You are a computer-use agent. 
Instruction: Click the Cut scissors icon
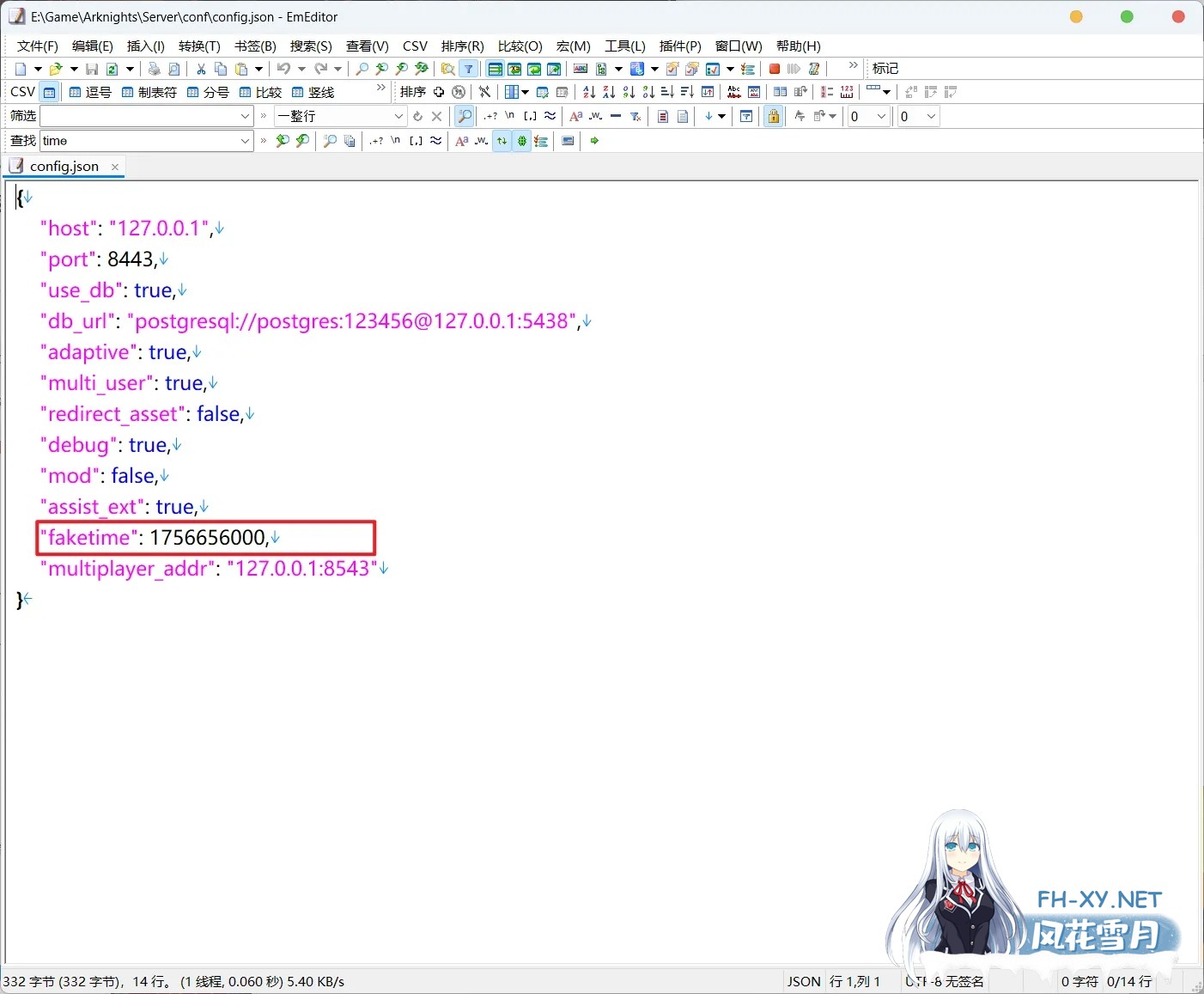pyautogui.click(x=201, y=69)
